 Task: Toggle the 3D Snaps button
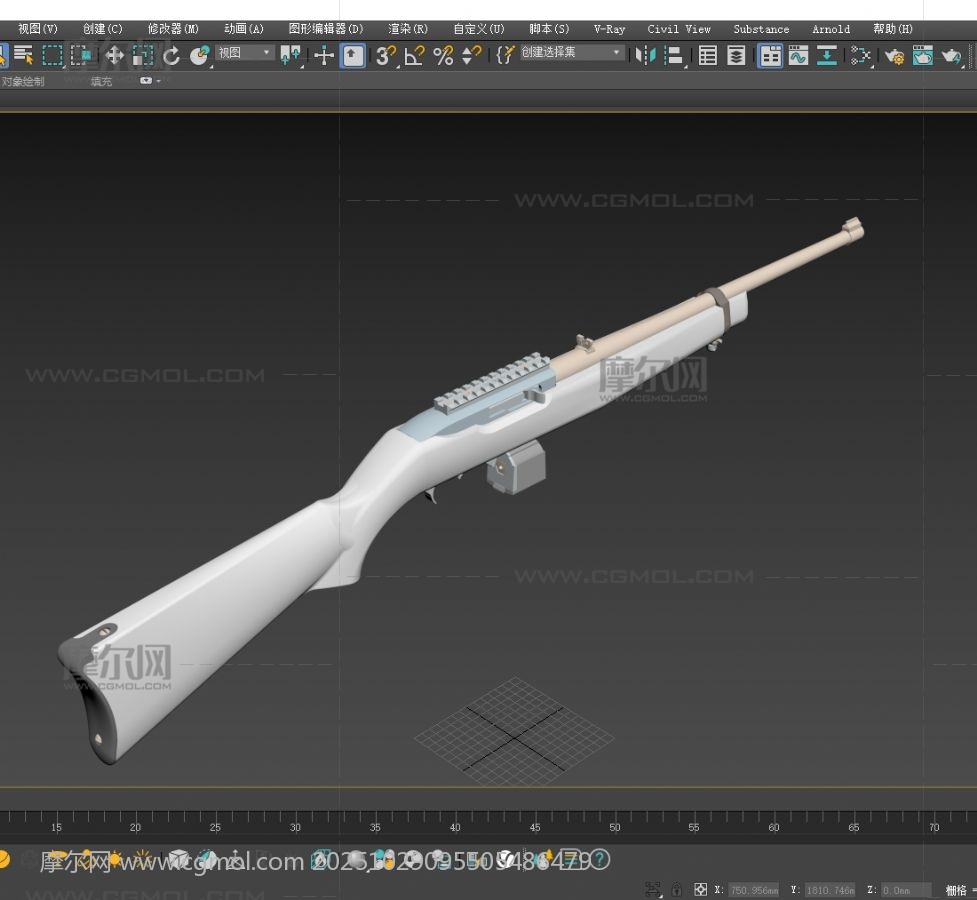tap(386, 56)
